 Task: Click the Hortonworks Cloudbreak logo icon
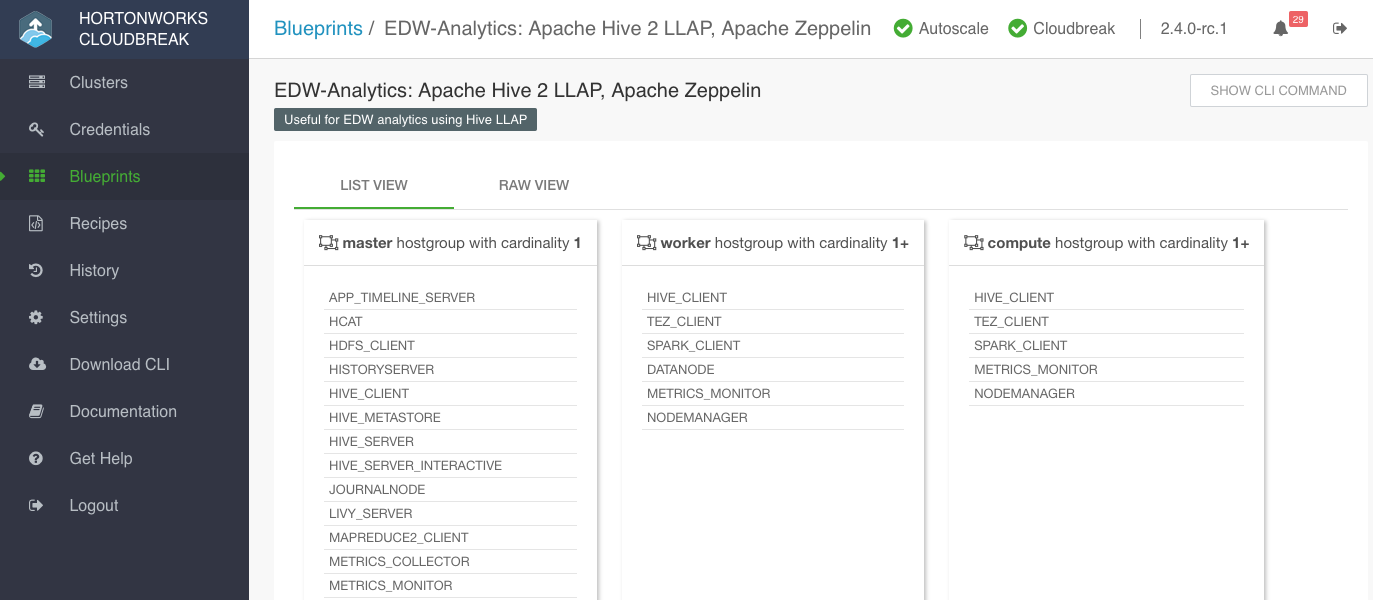tap(36, 29)
